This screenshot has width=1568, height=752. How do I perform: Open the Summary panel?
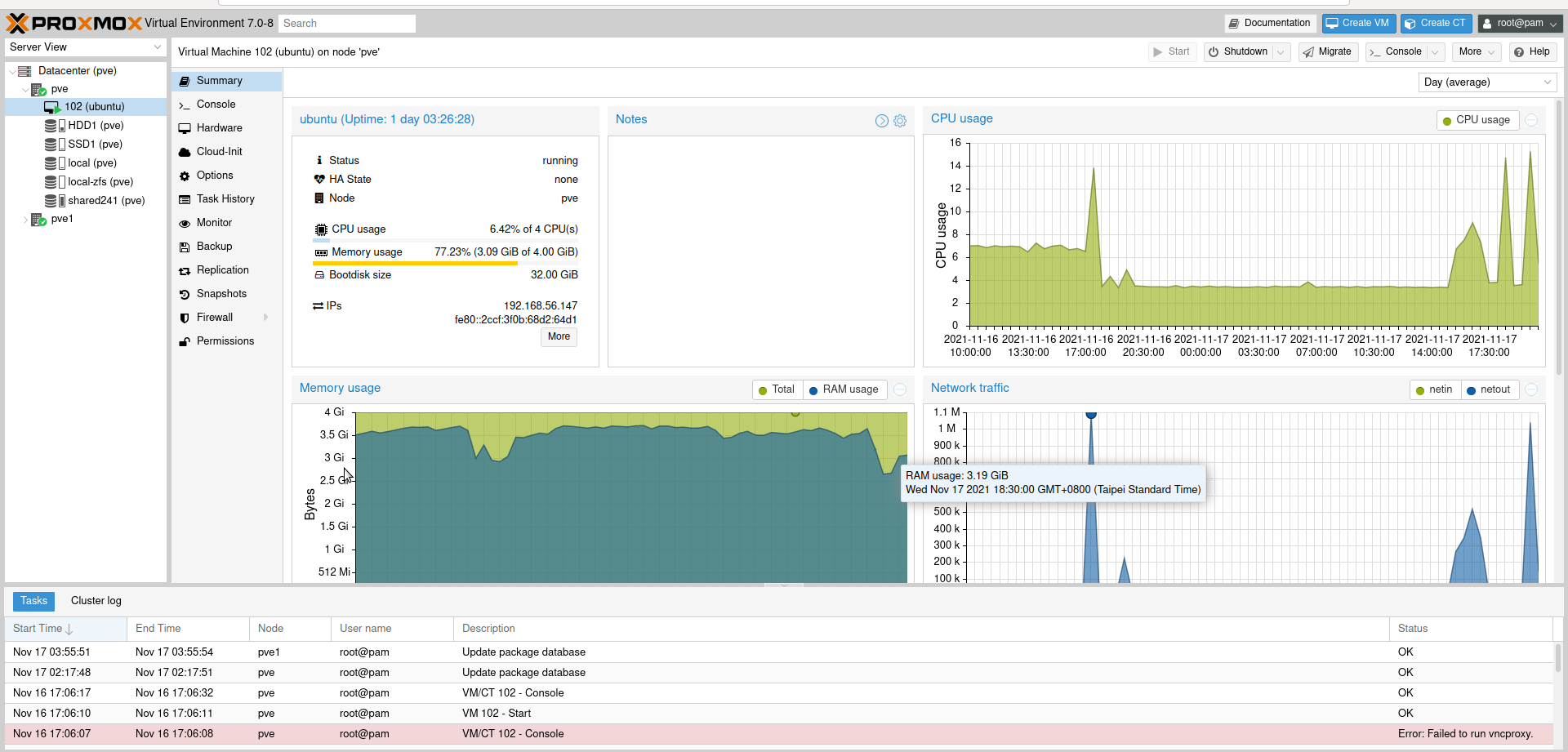(227, 81)
